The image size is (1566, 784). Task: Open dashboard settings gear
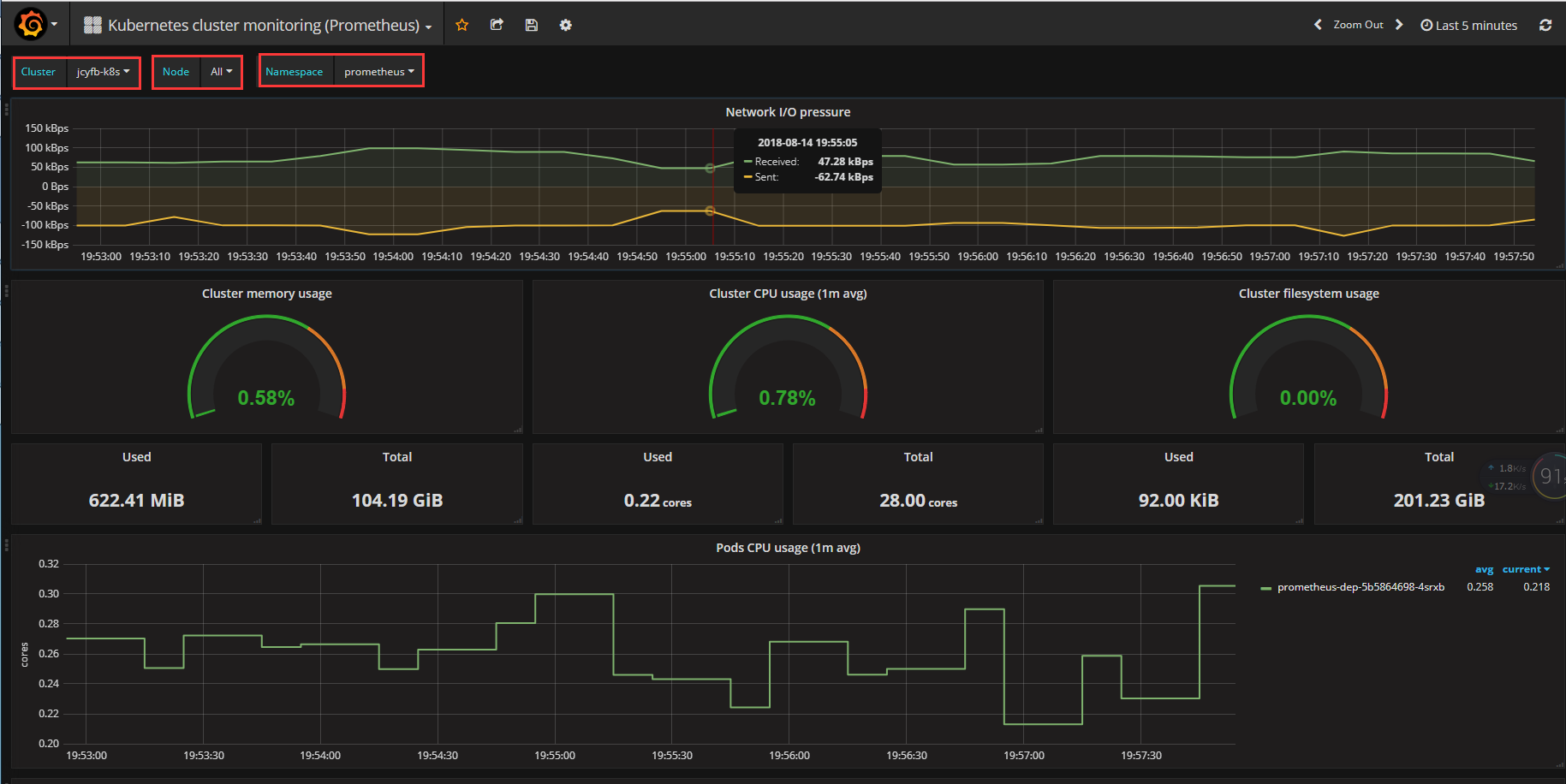(565, 25)
